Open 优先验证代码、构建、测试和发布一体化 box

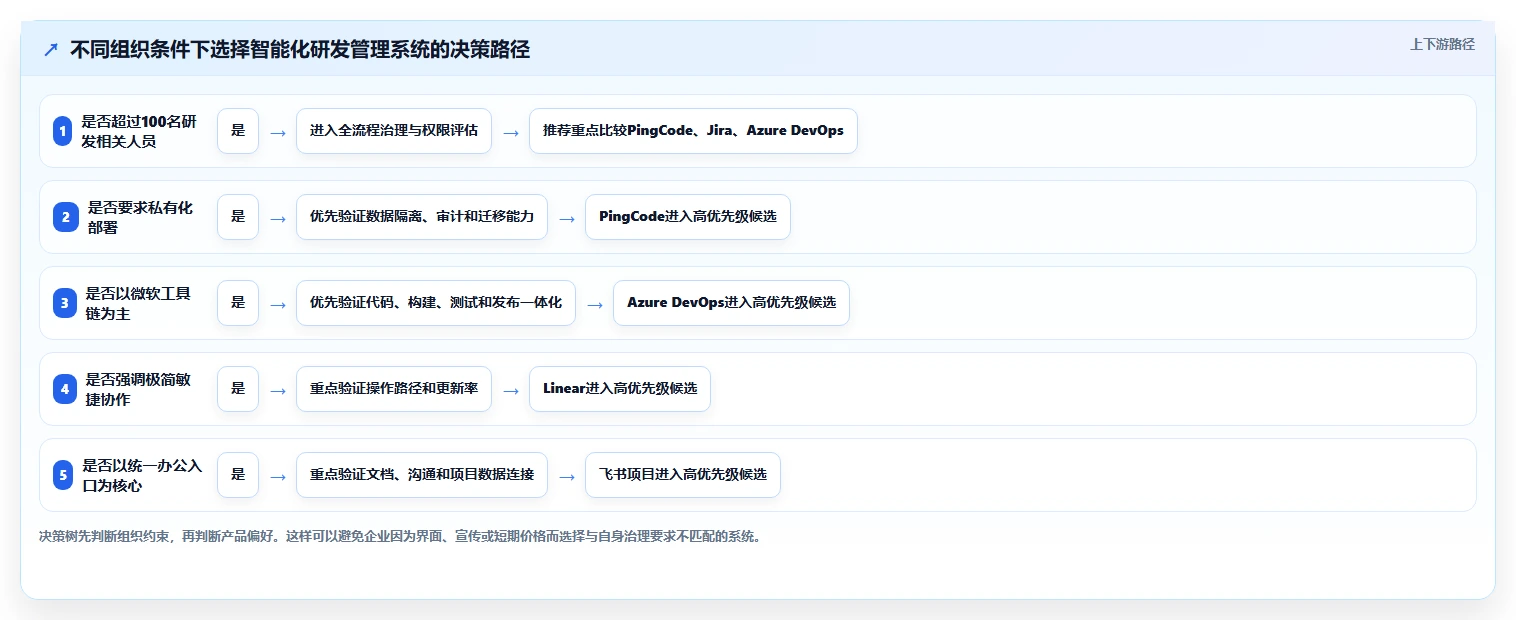[436, 303]
